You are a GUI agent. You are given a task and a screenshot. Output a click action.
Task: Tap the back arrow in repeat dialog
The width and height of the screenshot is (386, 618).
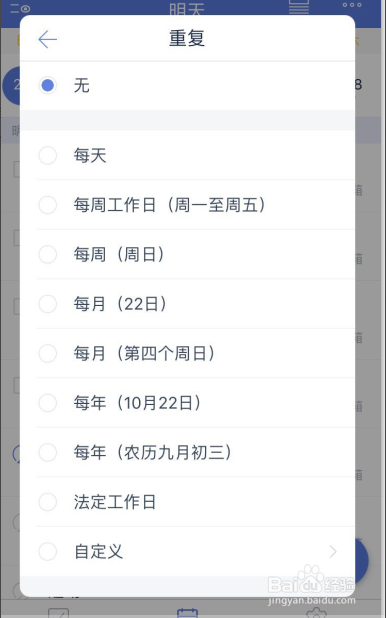[48, 39]
